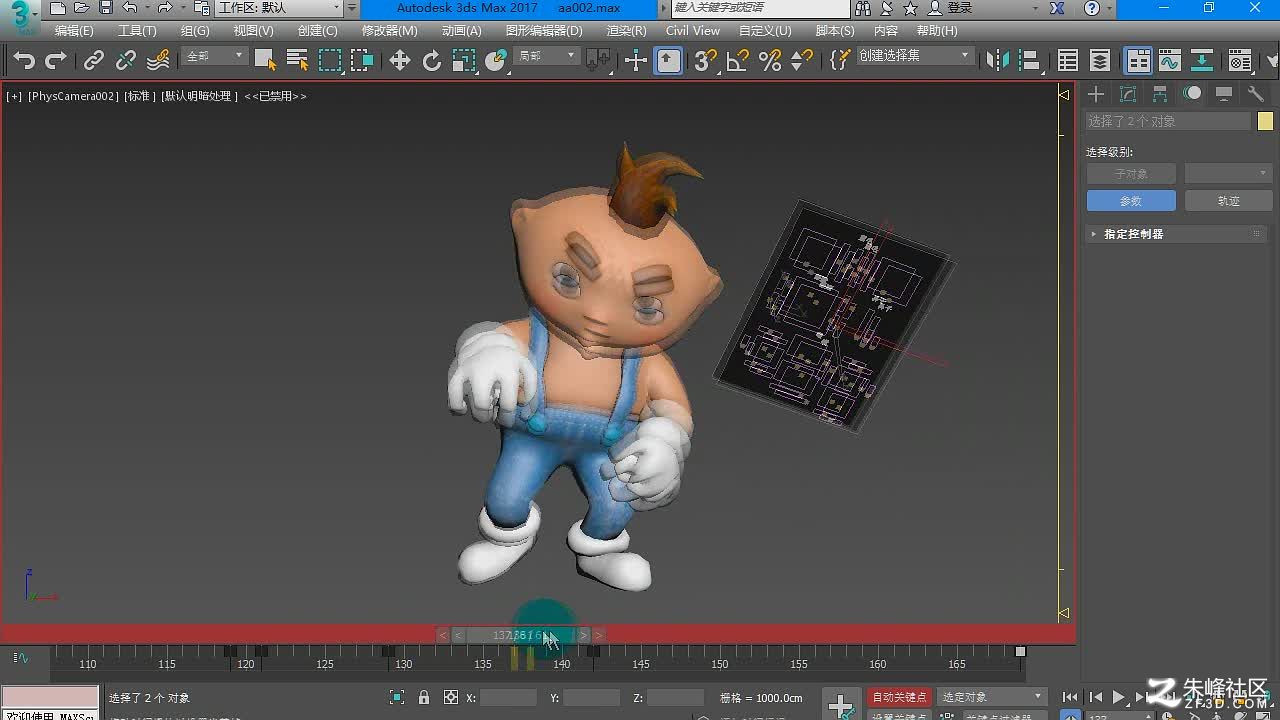Viewport: 1280px width, 720px height.
Task: Activate the Select and Link tool
Action: (x=94, y=61)
